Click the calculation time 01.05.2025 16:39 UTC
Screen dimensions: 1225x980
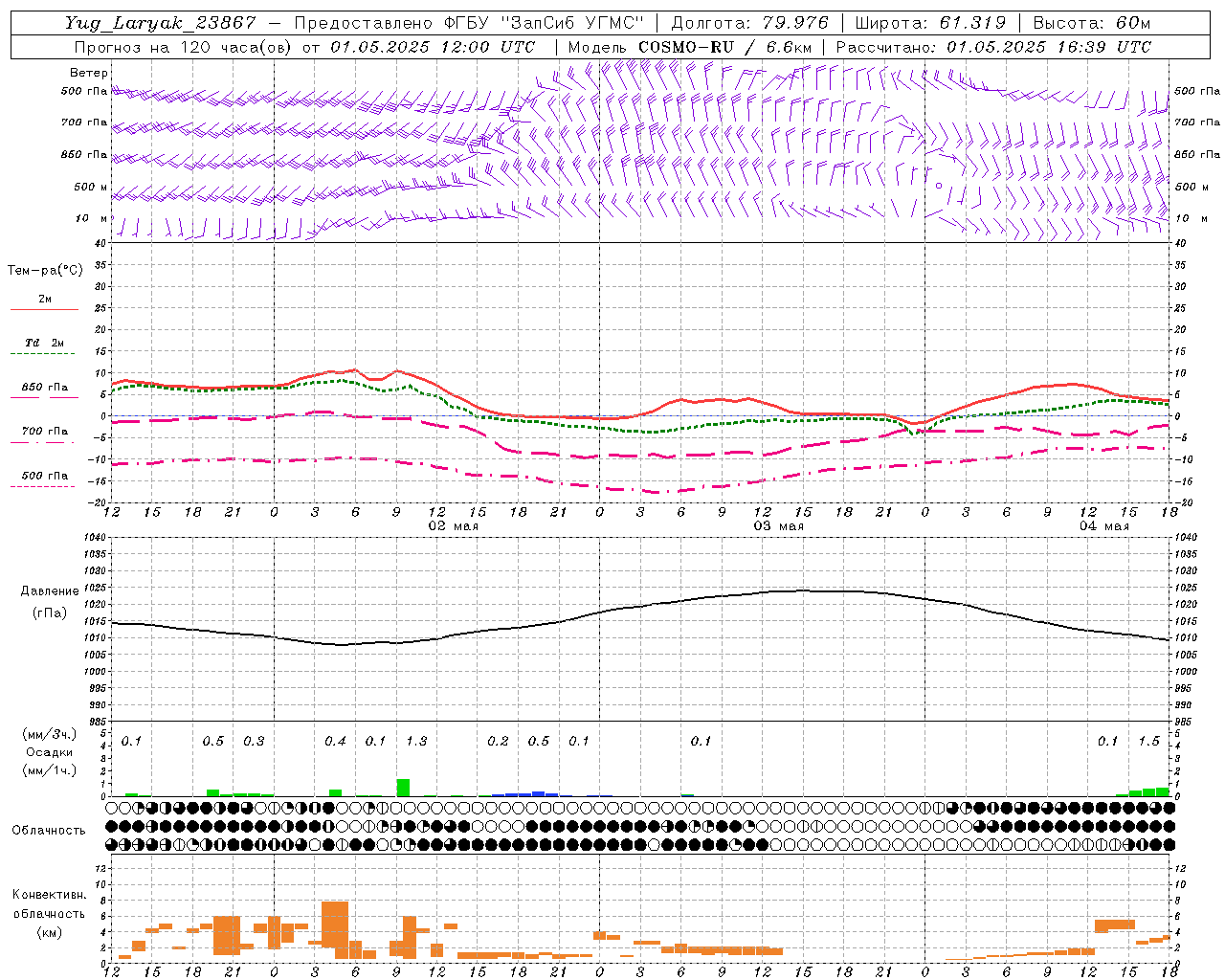[x=1048, y=47]
